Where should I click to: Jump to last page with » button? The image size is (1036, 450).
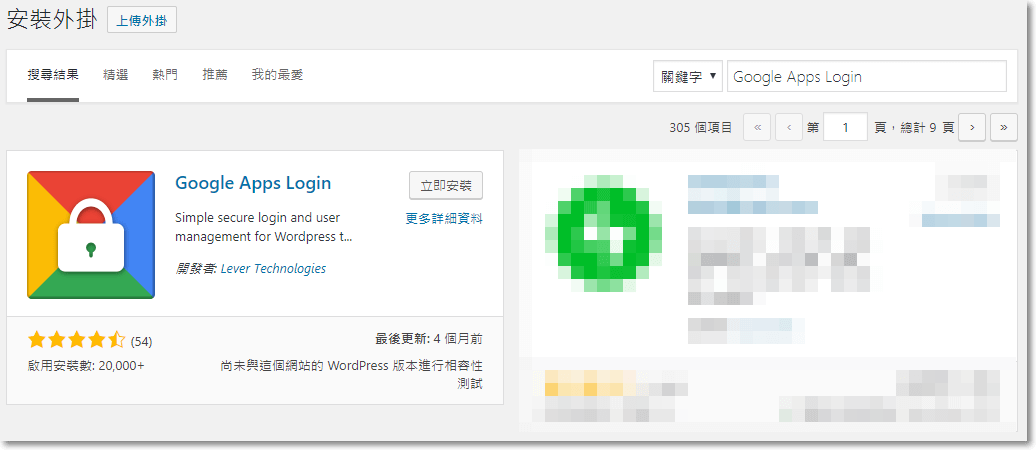[1004, 128]
